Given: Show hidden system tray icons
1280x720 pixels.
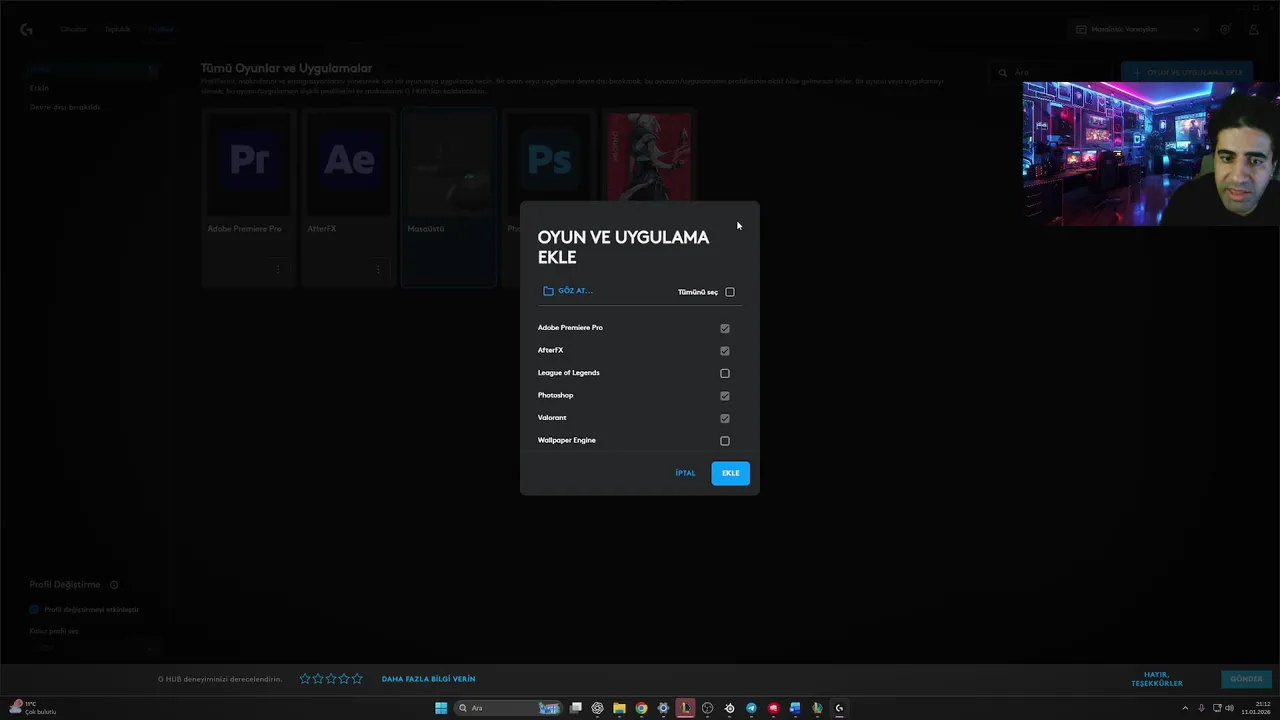Looking at the screenshot, I should click(x=1185, y=708).
